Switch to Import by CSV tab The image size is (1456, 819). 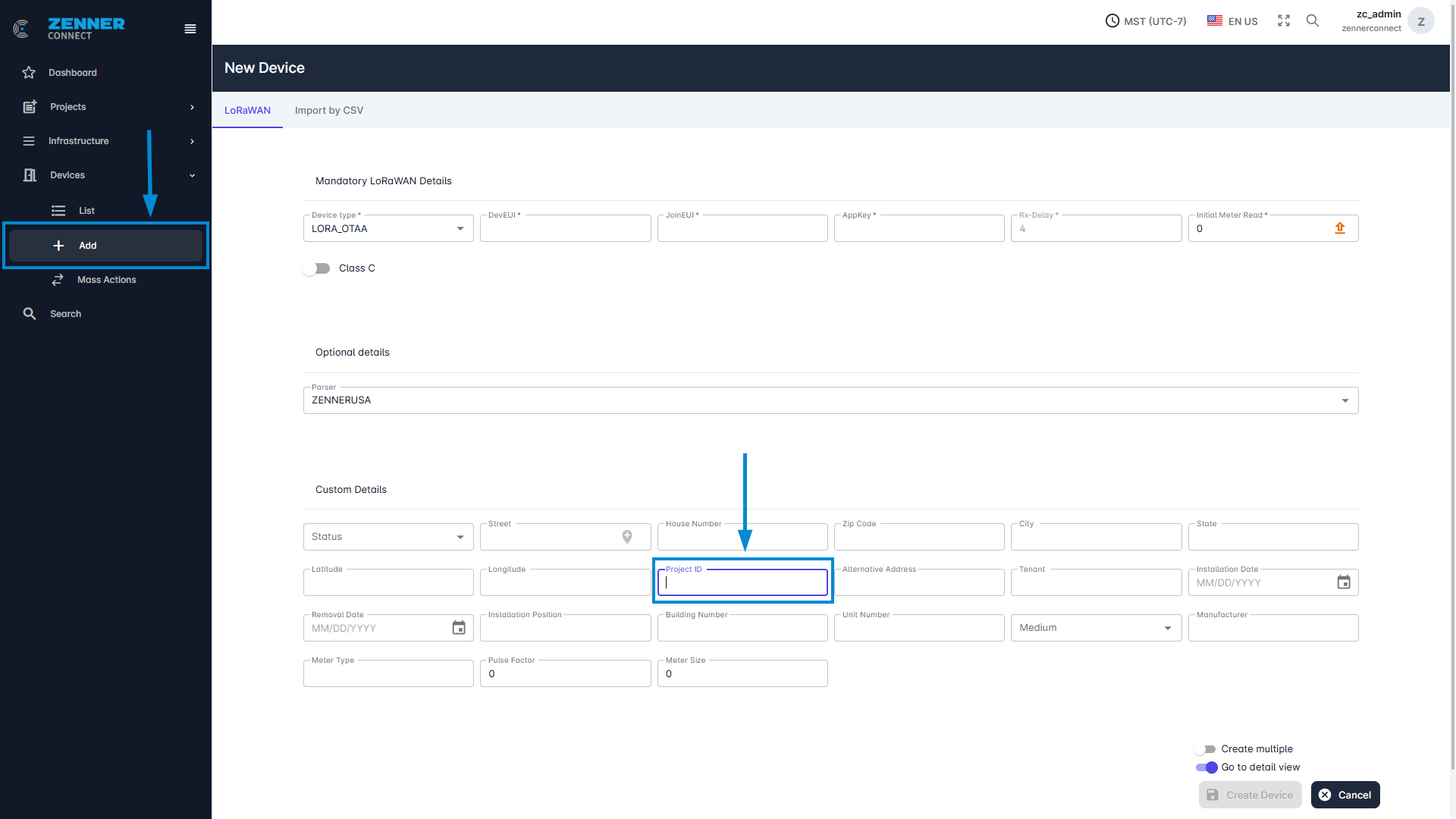tap(329, 111)
